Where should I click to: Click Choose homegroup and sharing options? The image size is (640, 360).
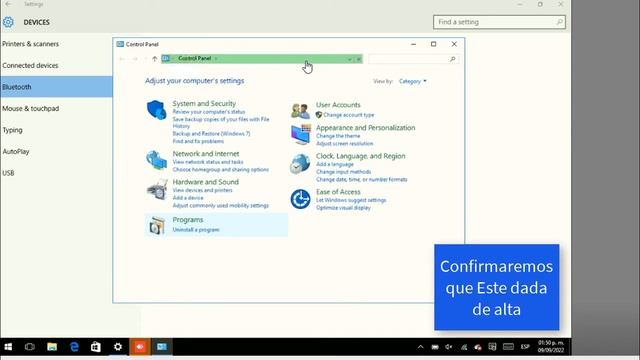(220, 169)
